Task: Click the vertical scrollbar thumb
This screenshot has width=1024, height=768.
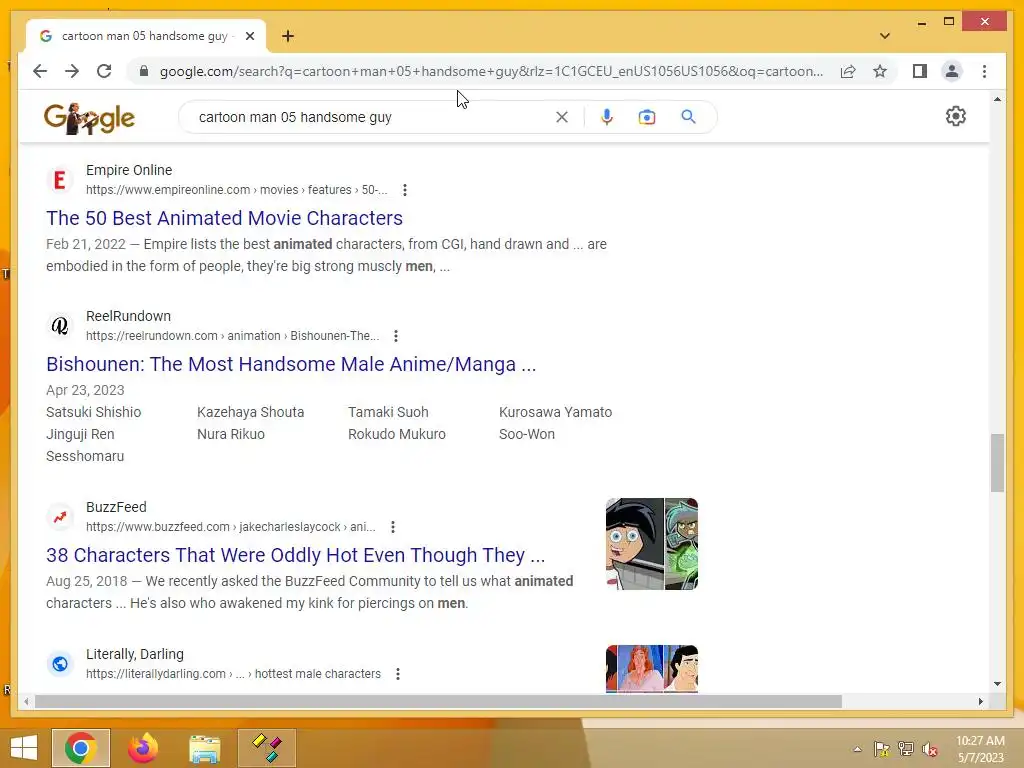Action: [x=997, y=462]
